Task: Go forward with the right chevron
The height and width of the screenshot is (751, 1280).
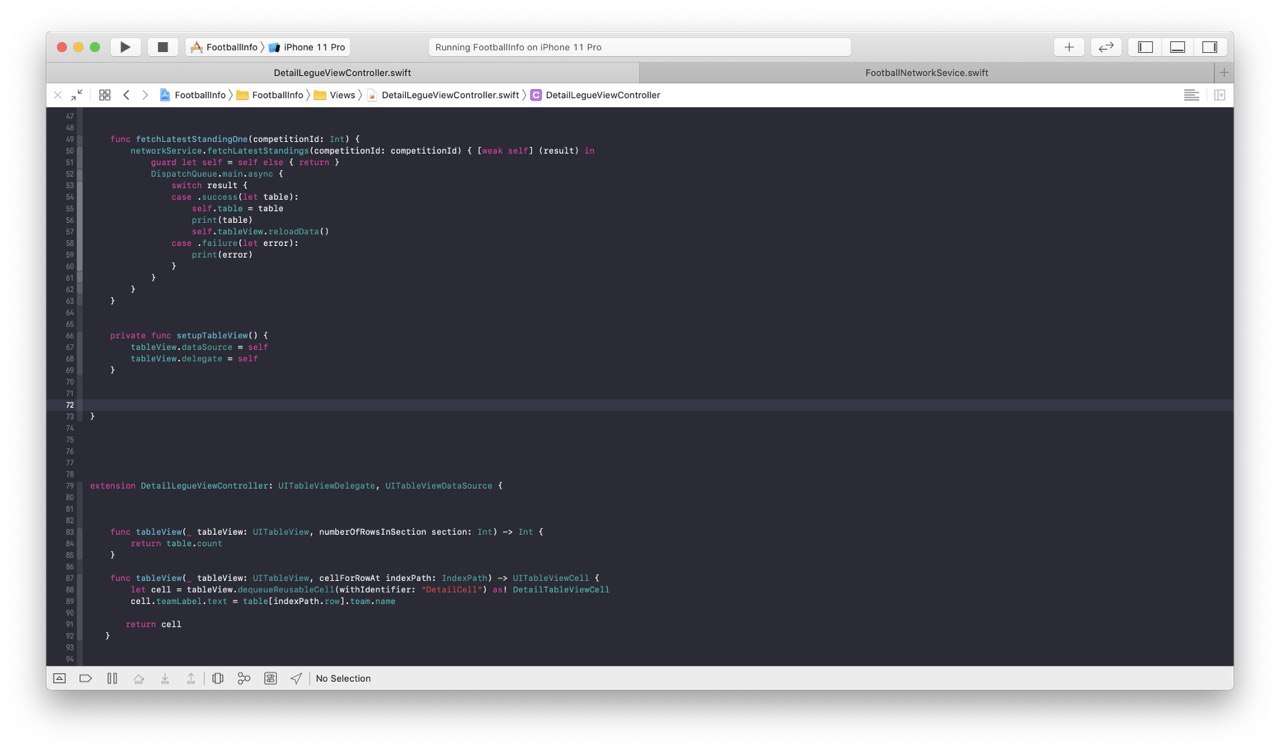Action: [x=145, y=95]
